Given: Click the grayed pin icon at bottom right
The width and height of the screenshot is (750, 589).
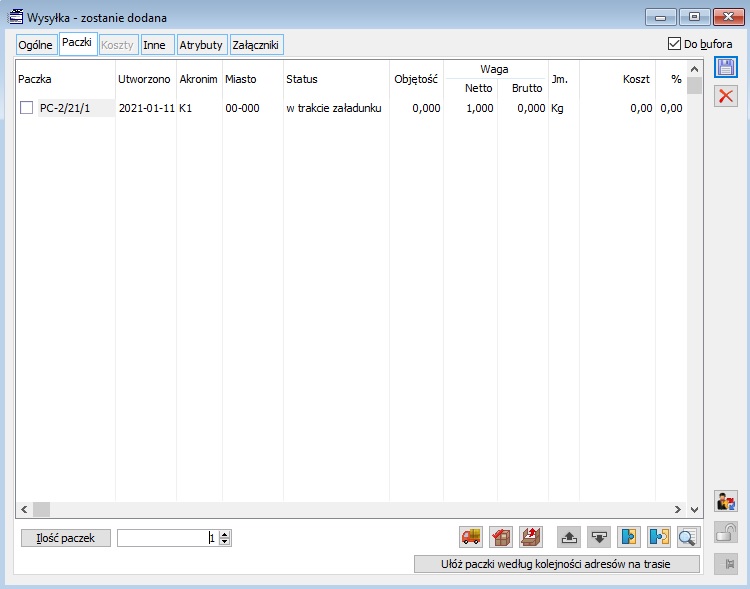Looking at the screenshot, I should pos(726,564).
